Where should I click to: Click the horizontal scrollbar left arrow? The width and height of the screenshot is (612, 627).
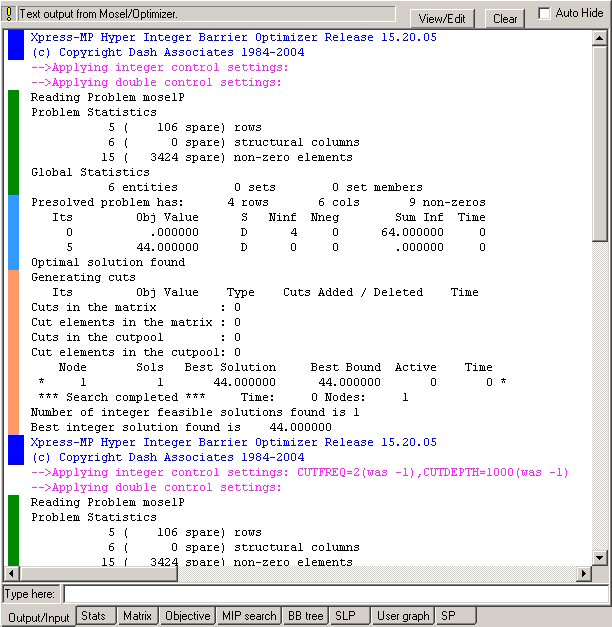point(12,574)
